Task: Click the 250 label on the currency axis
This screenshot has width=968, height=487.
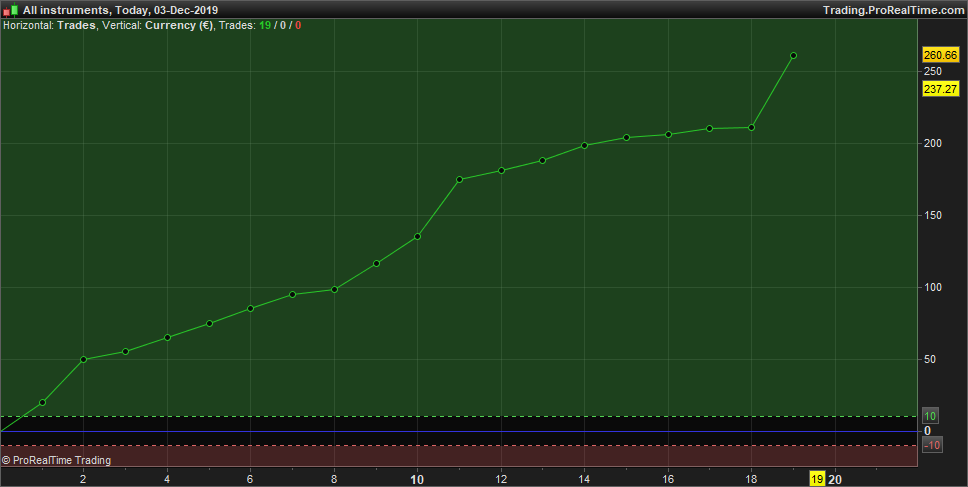Action: pos(933,72)
